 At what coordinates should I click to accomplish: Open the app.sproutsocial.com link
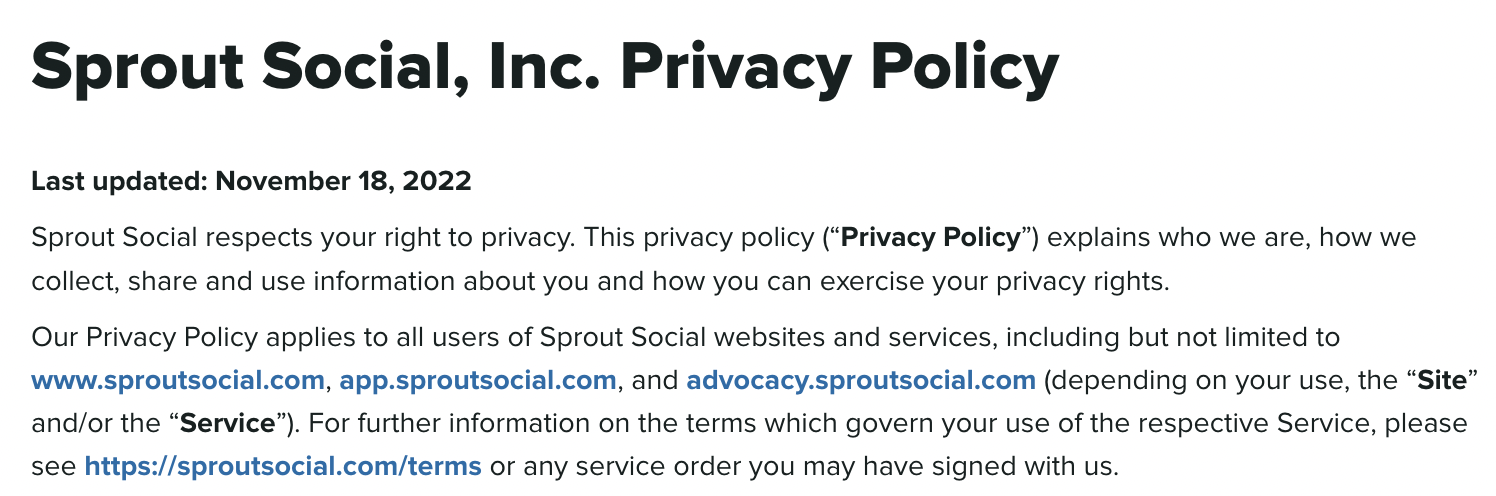pos(477,381)
